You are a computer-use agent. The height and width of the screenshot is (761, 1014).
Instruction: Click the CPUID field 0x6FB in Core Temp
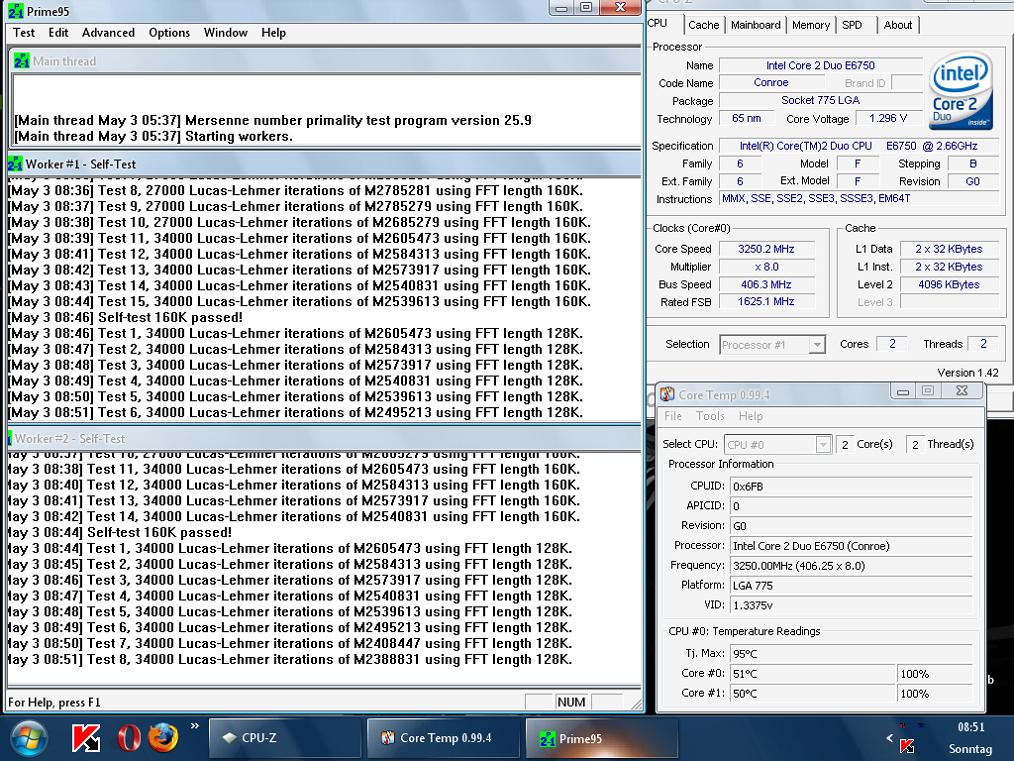tap(851, 486)
